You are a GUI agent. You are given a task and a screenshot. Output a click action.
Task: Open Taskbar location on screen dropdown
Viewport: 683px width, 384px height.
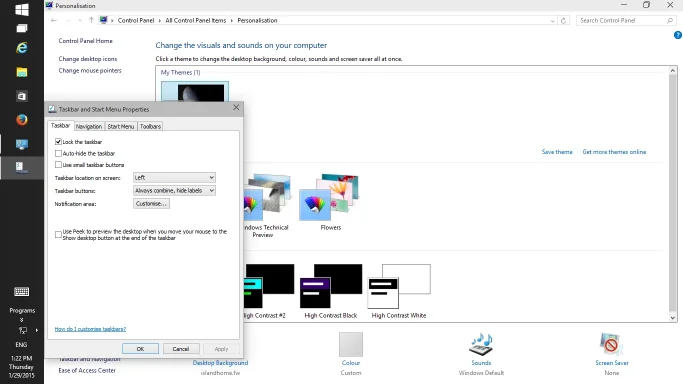[x=174, y=178]
